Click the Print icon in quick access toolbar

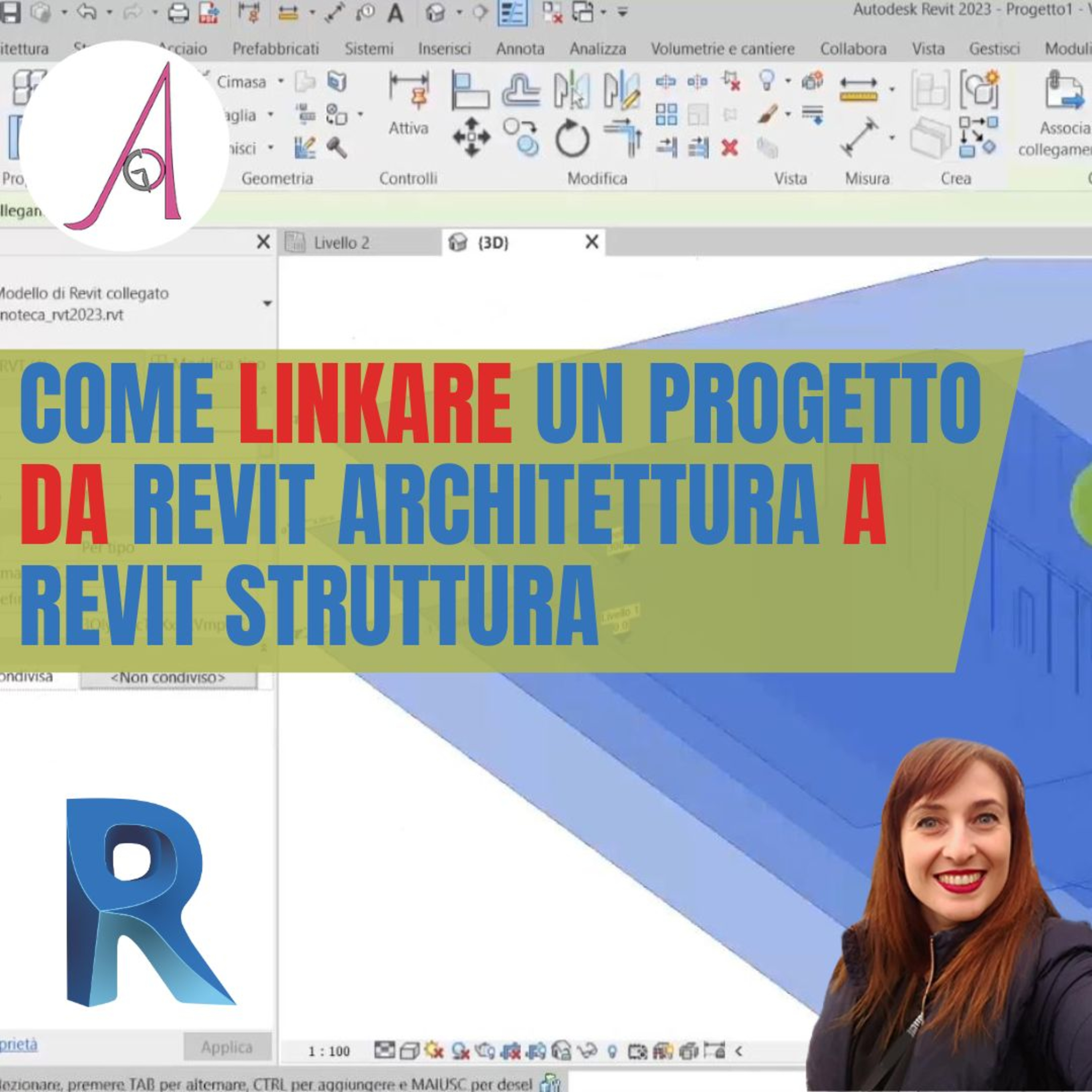tap(179, 12)
